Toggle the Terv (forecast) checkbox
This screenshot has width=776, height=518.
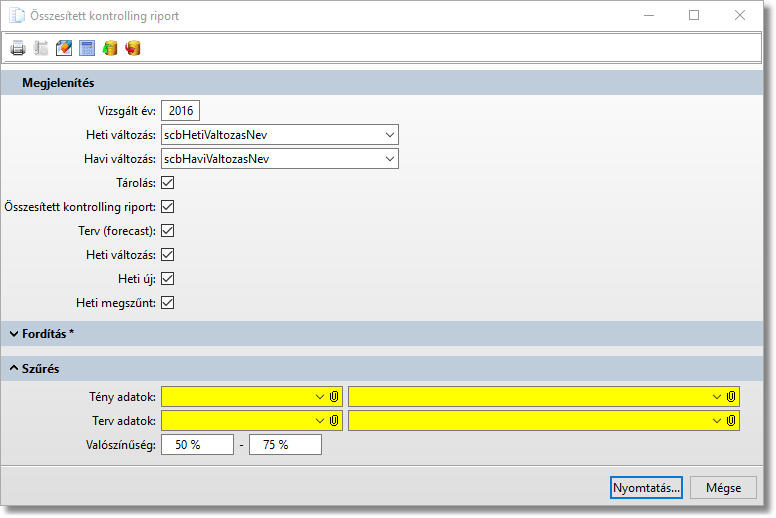pyautogui.click(x=168, y=231)
